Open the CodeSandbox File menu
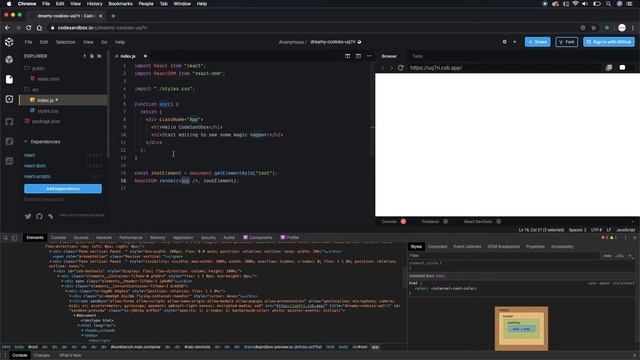Viewport: 640px width, 360px height. (28, 42)
